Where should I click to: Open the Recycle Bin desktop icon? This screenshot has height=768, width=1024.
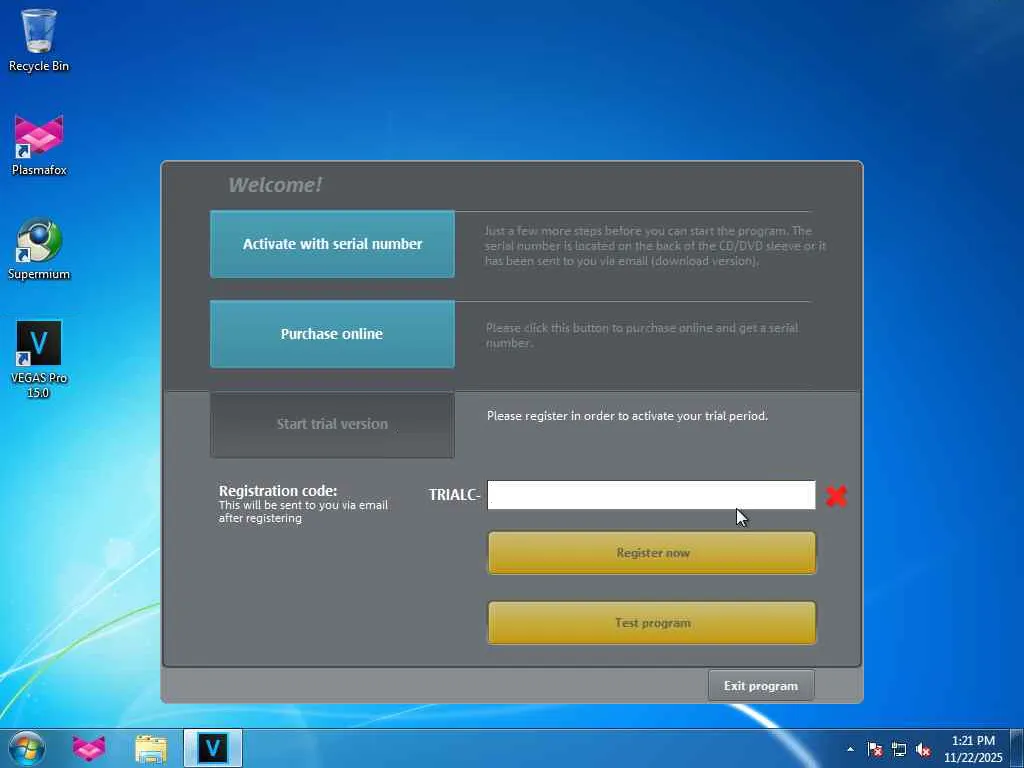pyautogui.click(x=39, y=40)
